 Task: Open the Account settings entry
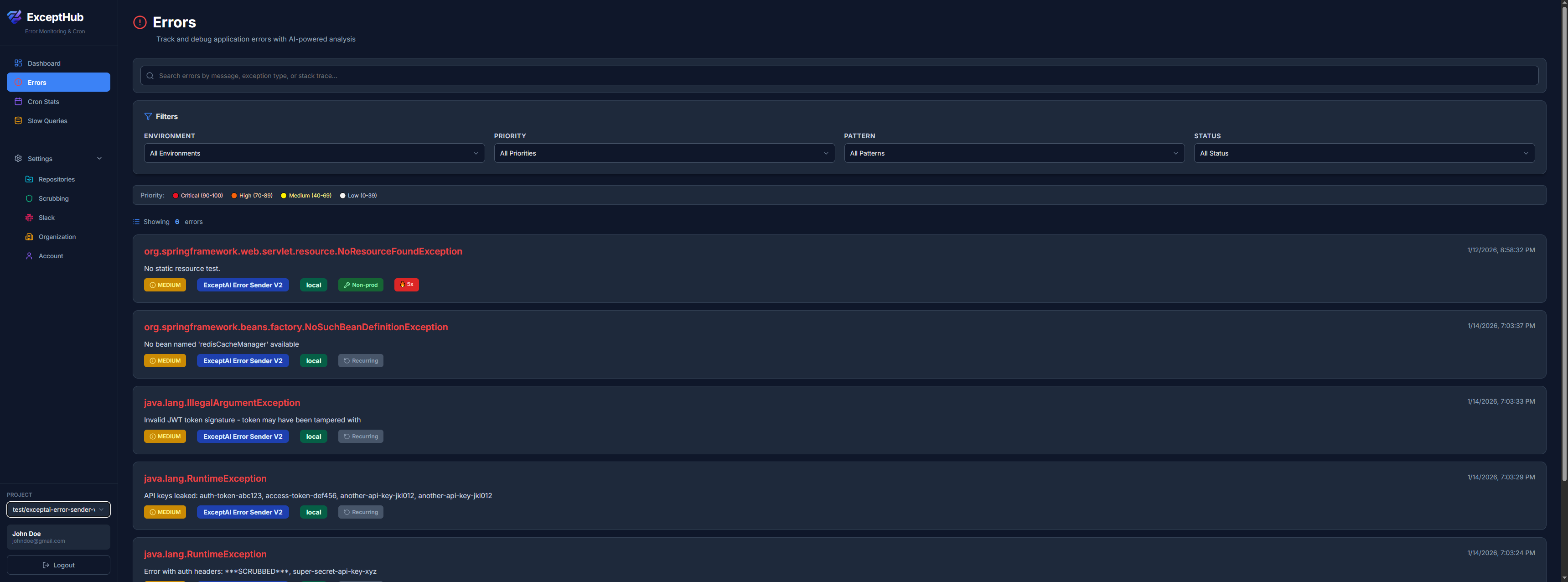50,256
